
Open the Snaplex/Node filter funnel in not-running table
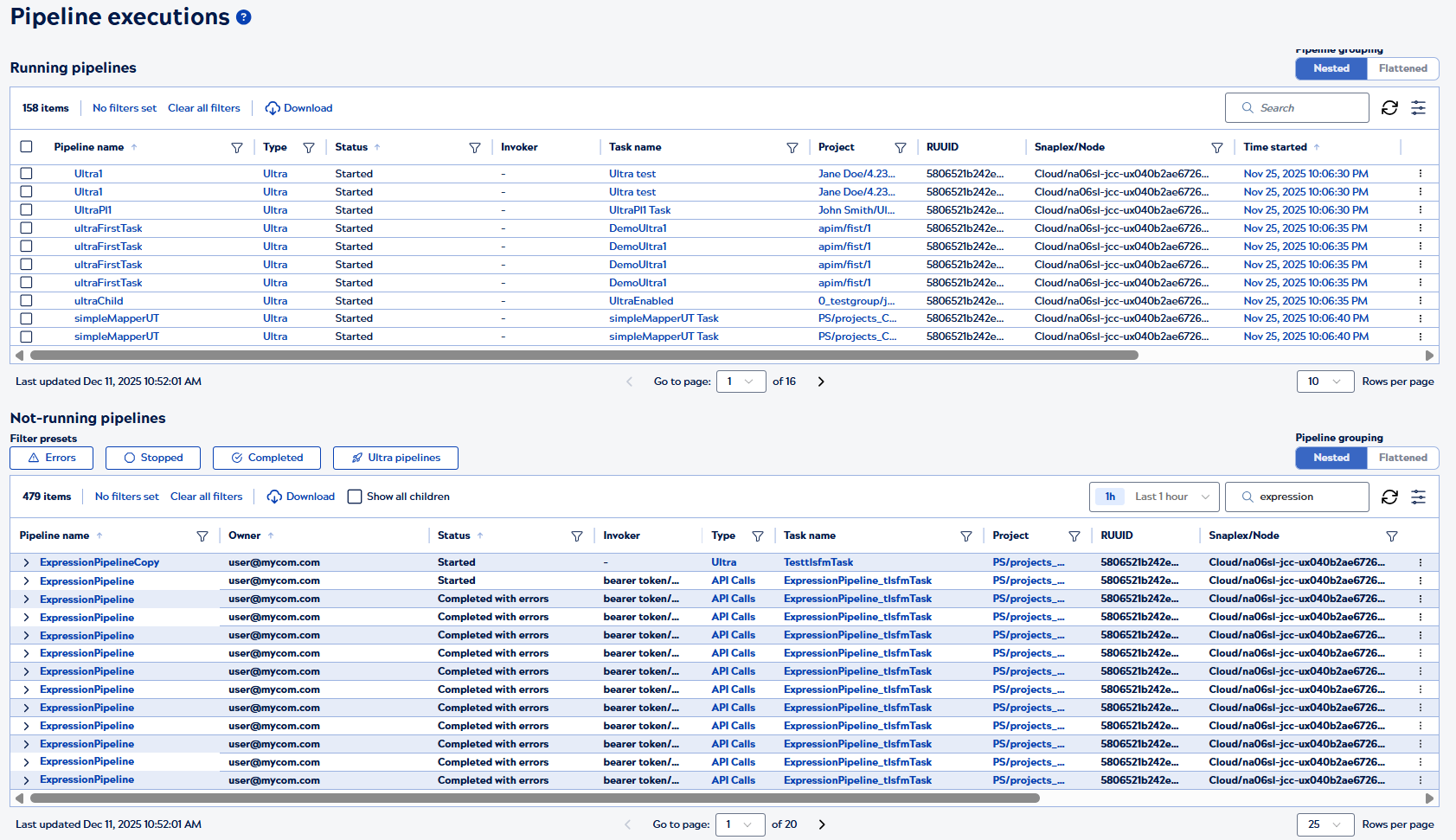pyautogui.click(x=1392, y=535)
